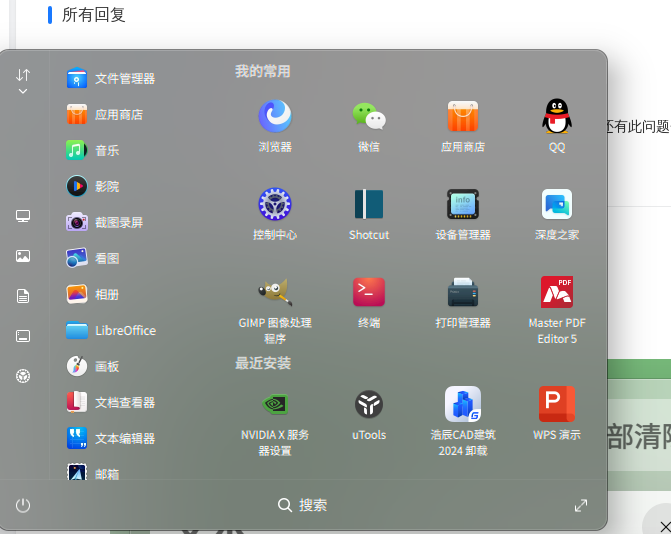Launch 浏览器 from 我的常用
The image size is (671, 534).
(x=275, y=126)
